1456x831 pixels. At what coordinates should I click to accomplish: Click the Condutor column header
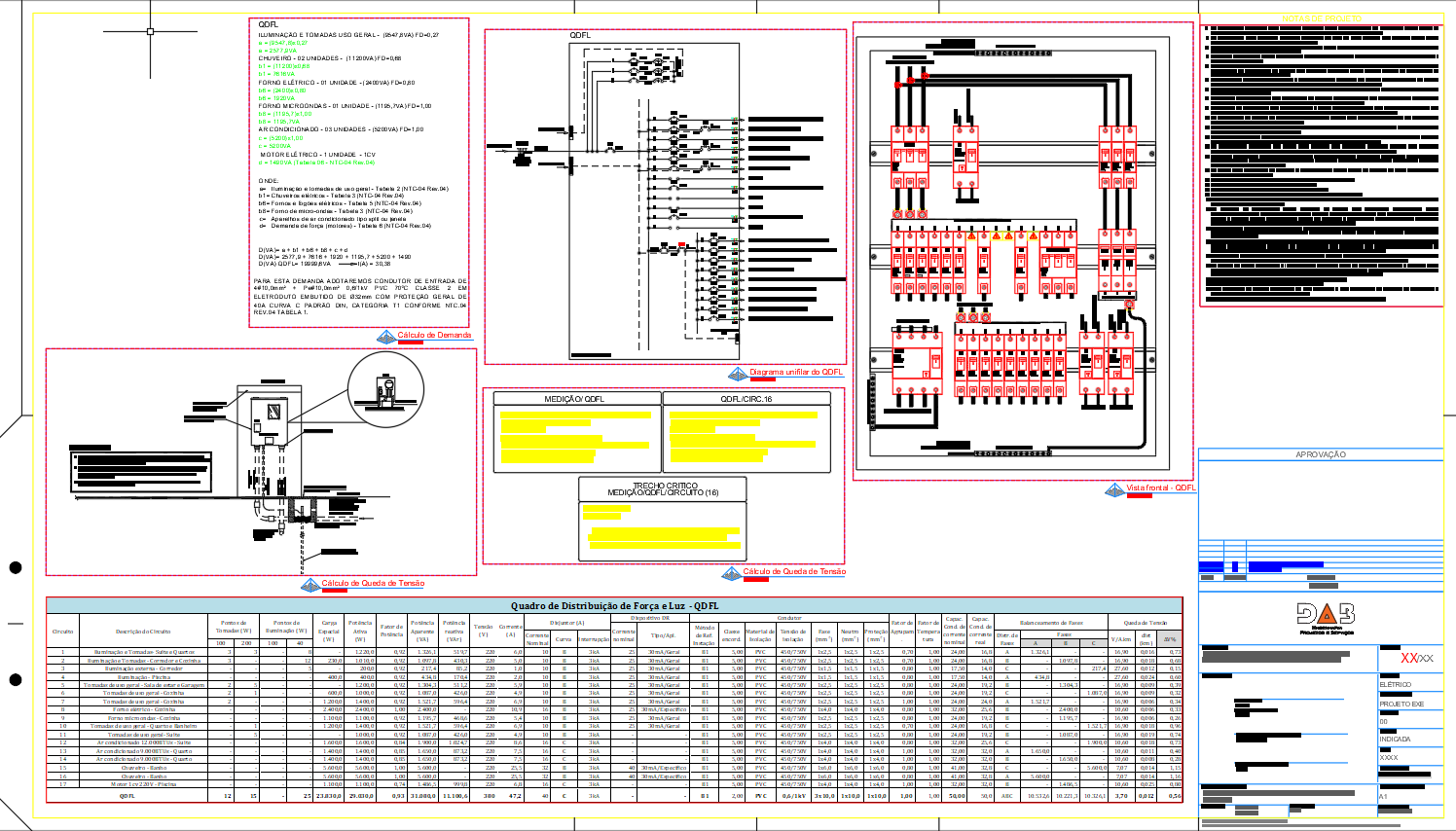789,618
